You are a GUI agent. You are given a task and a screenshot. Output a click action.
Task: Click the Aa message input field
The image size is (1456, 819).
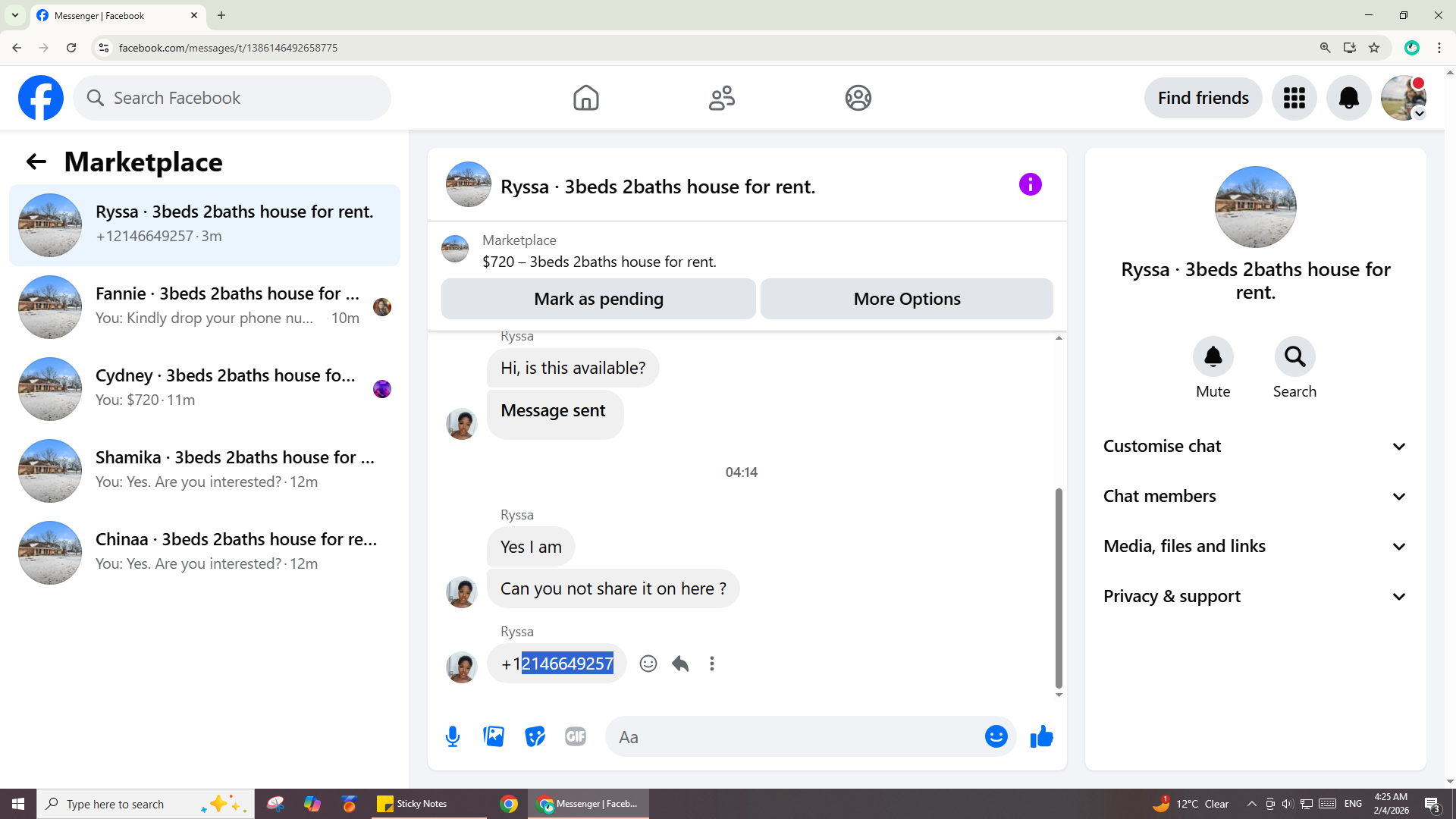tap(796, 736)
